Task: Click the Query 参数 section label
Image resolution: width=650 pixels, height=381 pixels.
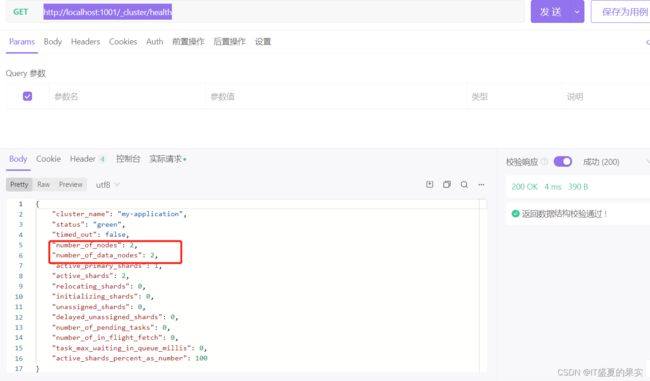Action: 25,73
